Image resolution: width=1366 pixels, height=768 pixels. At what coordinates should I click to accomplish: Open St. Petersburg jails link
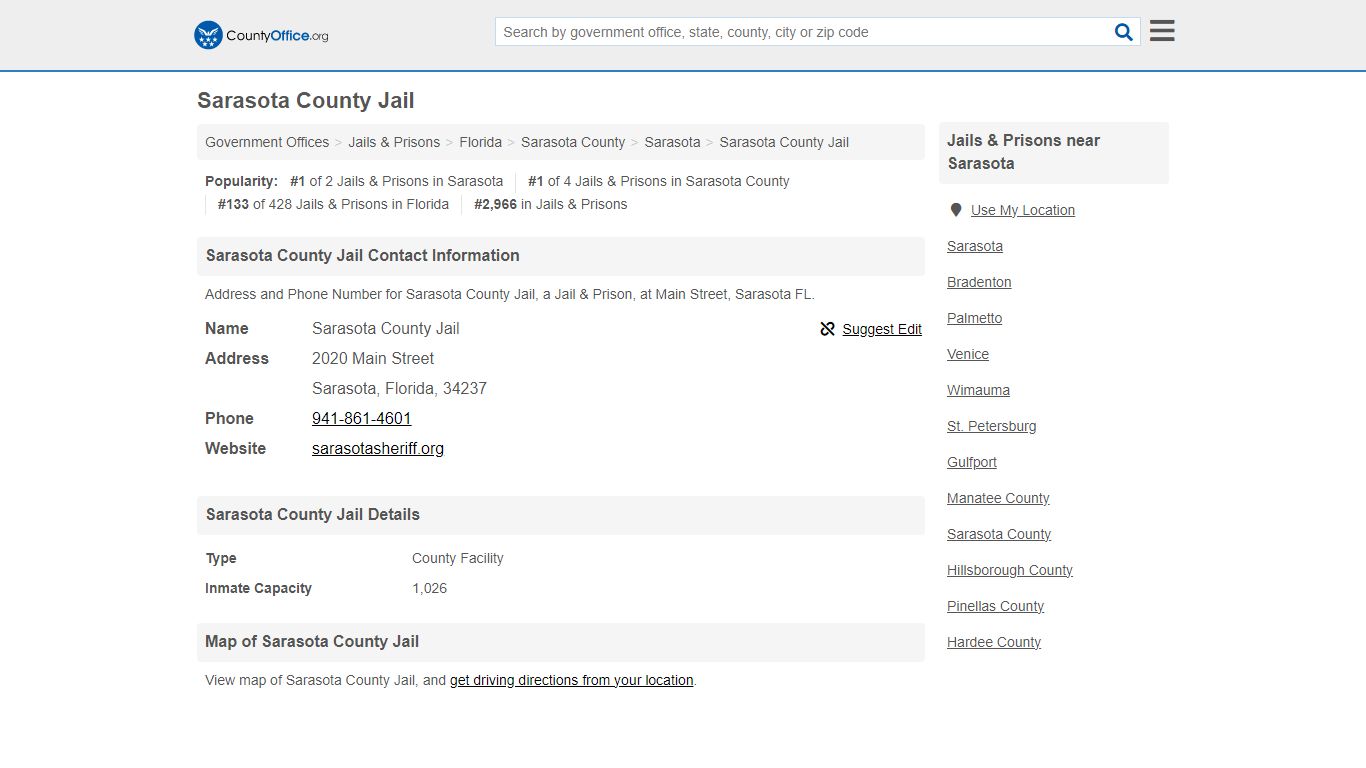coord(992,426)
